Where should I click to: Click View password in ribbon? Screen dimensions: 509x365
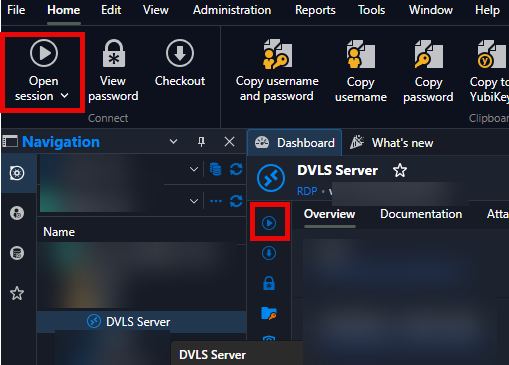pos(113,70)
